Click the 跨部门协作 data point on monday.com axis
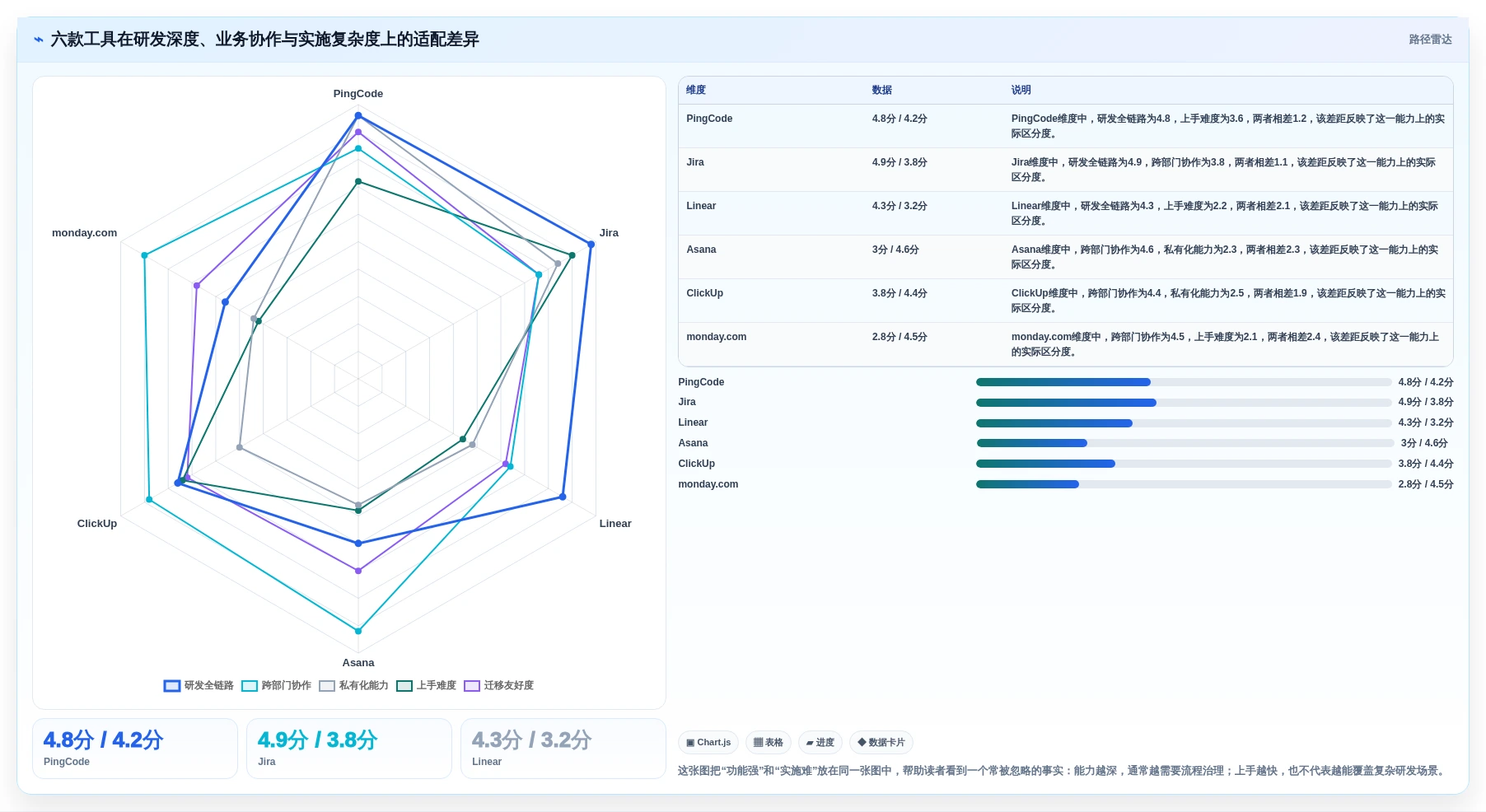 144,255
